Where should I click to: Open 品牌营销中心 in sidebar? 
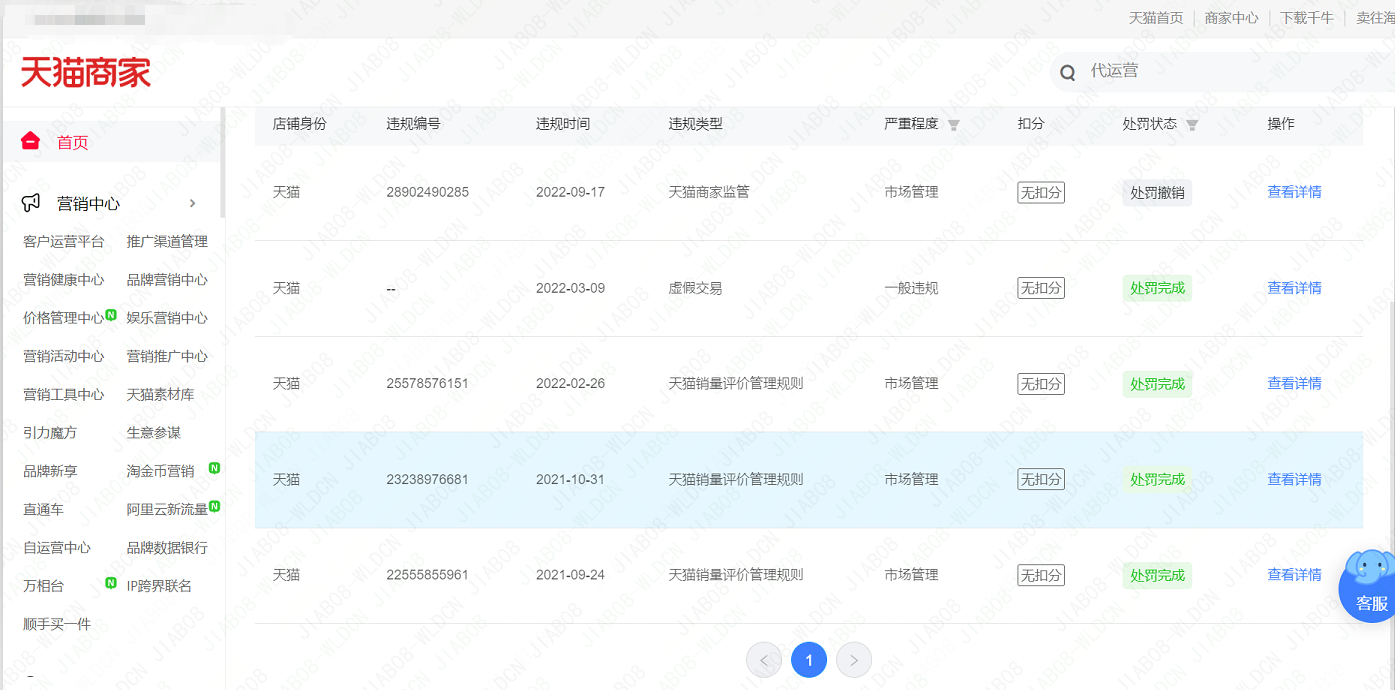coord(167,280)
